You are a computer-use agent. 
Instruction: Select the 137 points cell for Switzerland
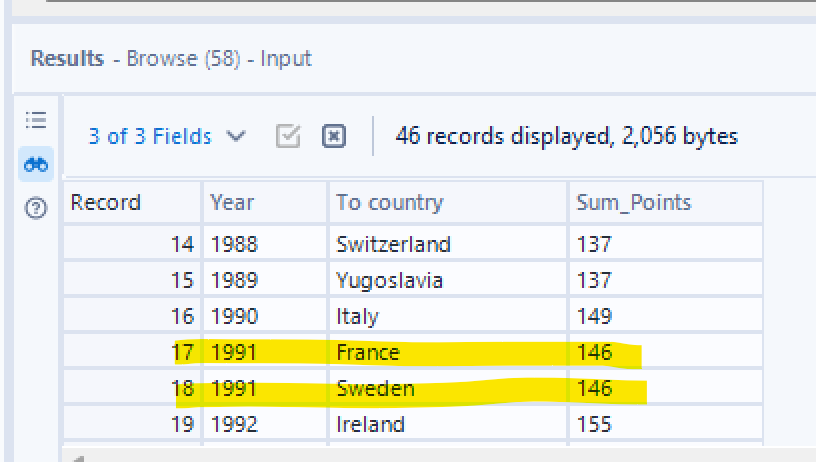(666, 244)
